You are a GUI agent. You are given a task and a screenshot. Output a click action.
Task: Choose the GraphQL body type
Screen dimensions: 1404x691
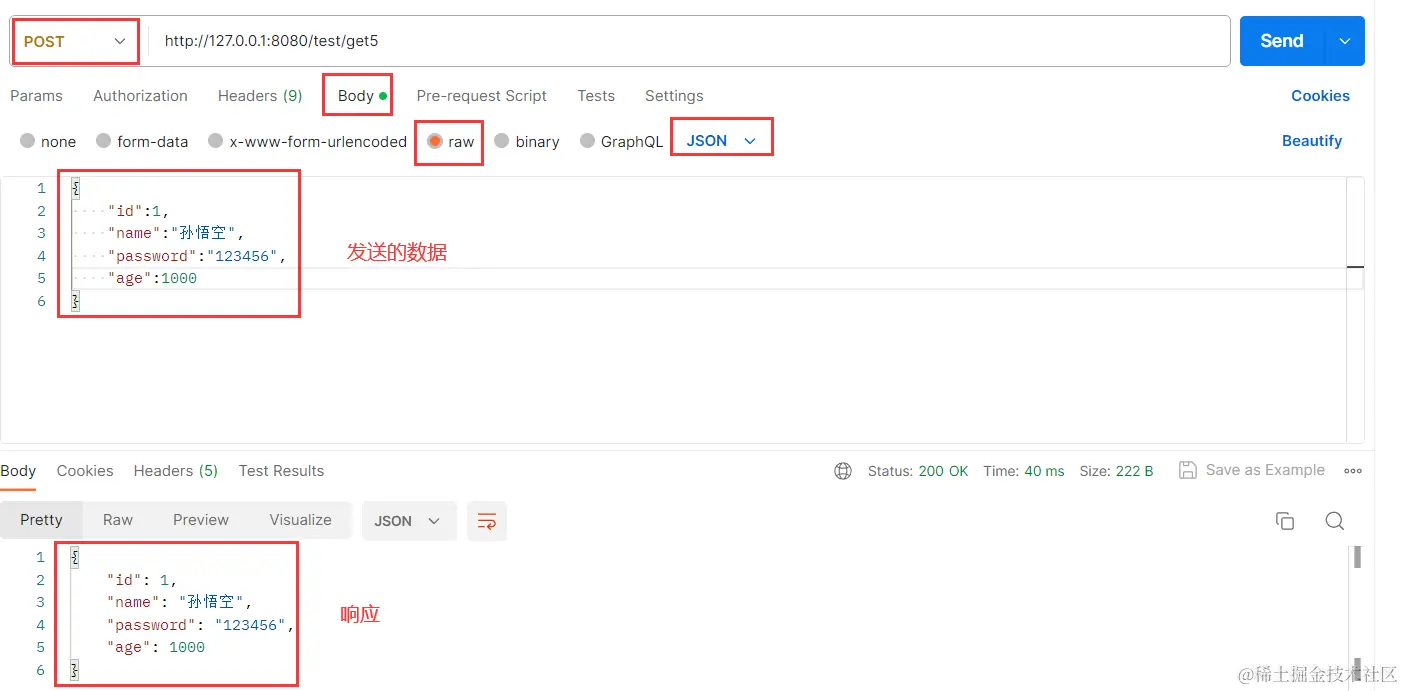(621, 141)
